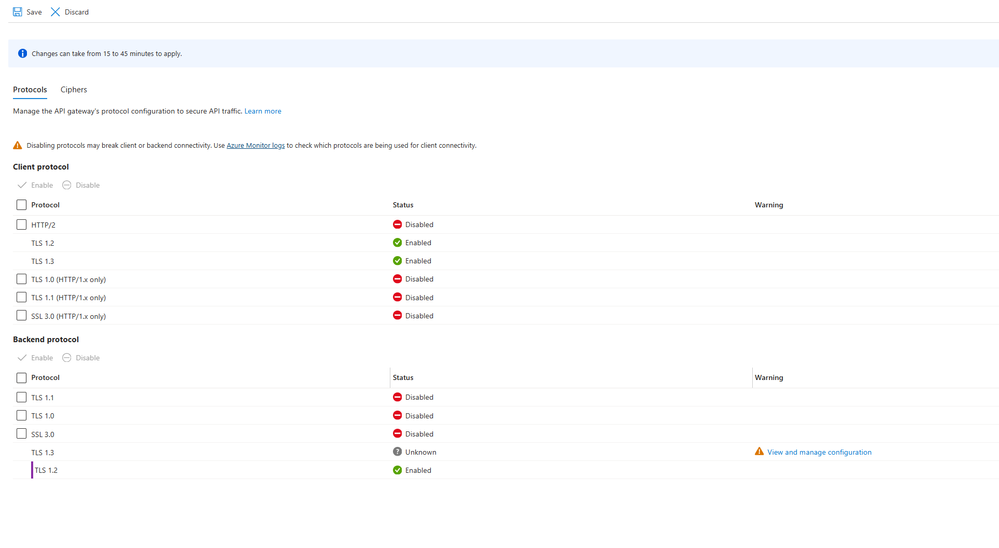
Task: Click the Disable button under Backend protocol
Action: pos(81,357)
